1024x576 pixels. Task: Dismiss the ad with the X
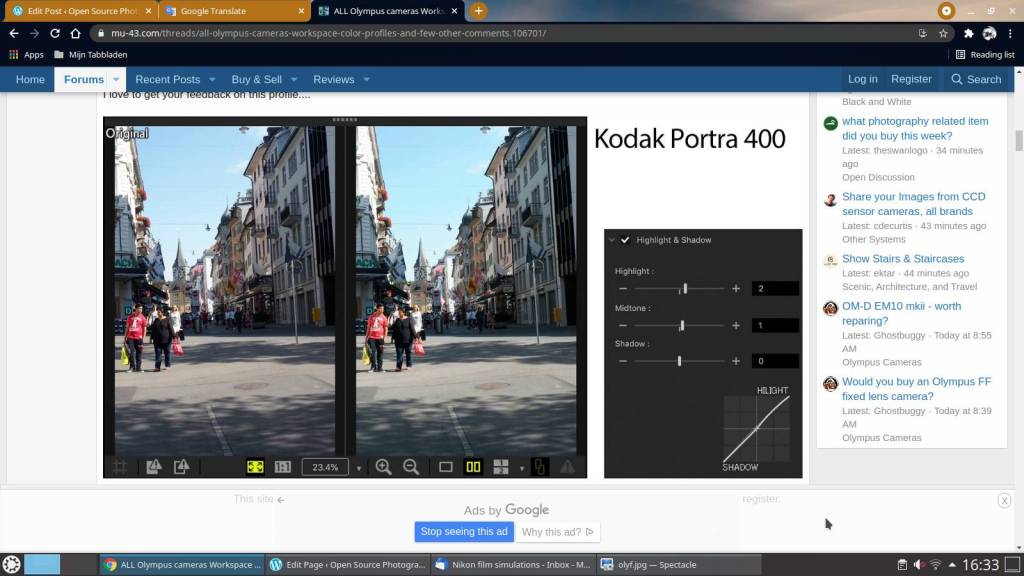click(1004, 500)
